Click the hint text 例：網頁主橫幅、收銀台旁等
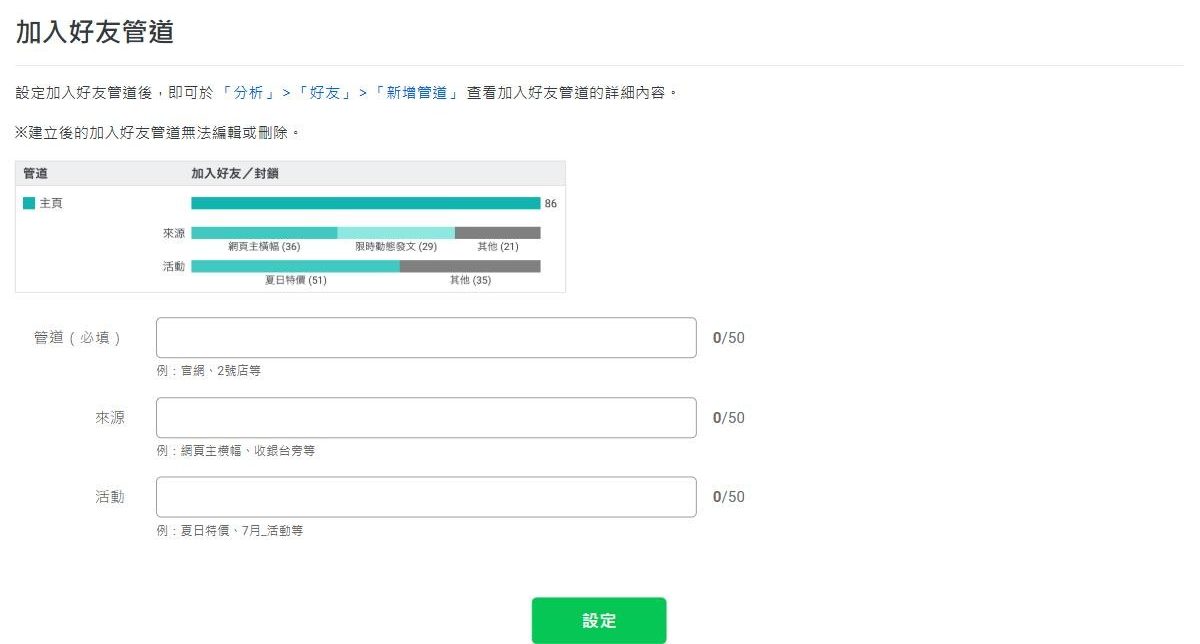The image size is (1200, 644). 236,451
